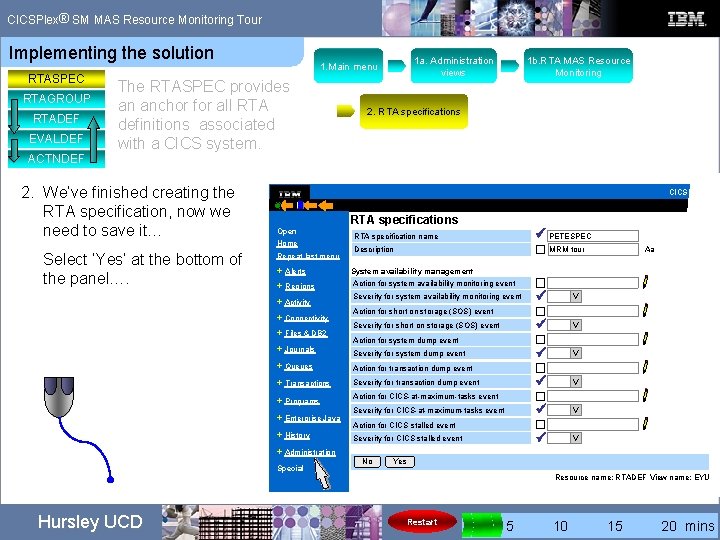
Task: Tick the checkbox beside the Description field
Action: pos(540,249)
